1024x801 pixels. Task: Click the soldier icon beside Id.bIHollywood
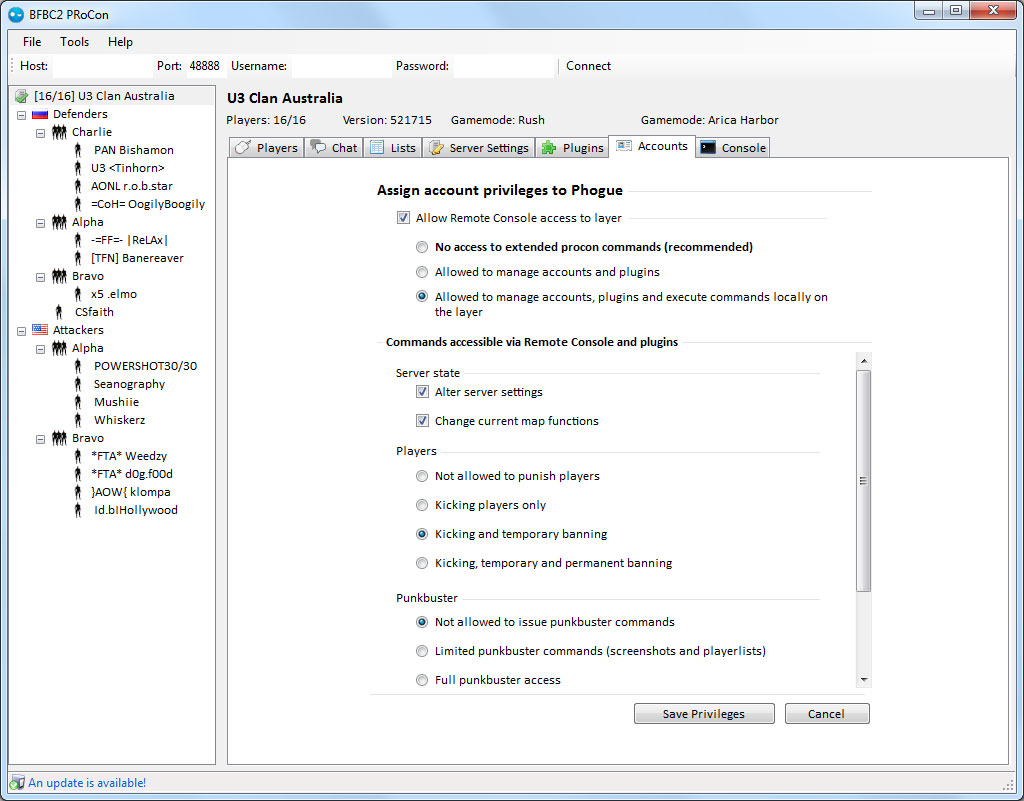point(78,510)
